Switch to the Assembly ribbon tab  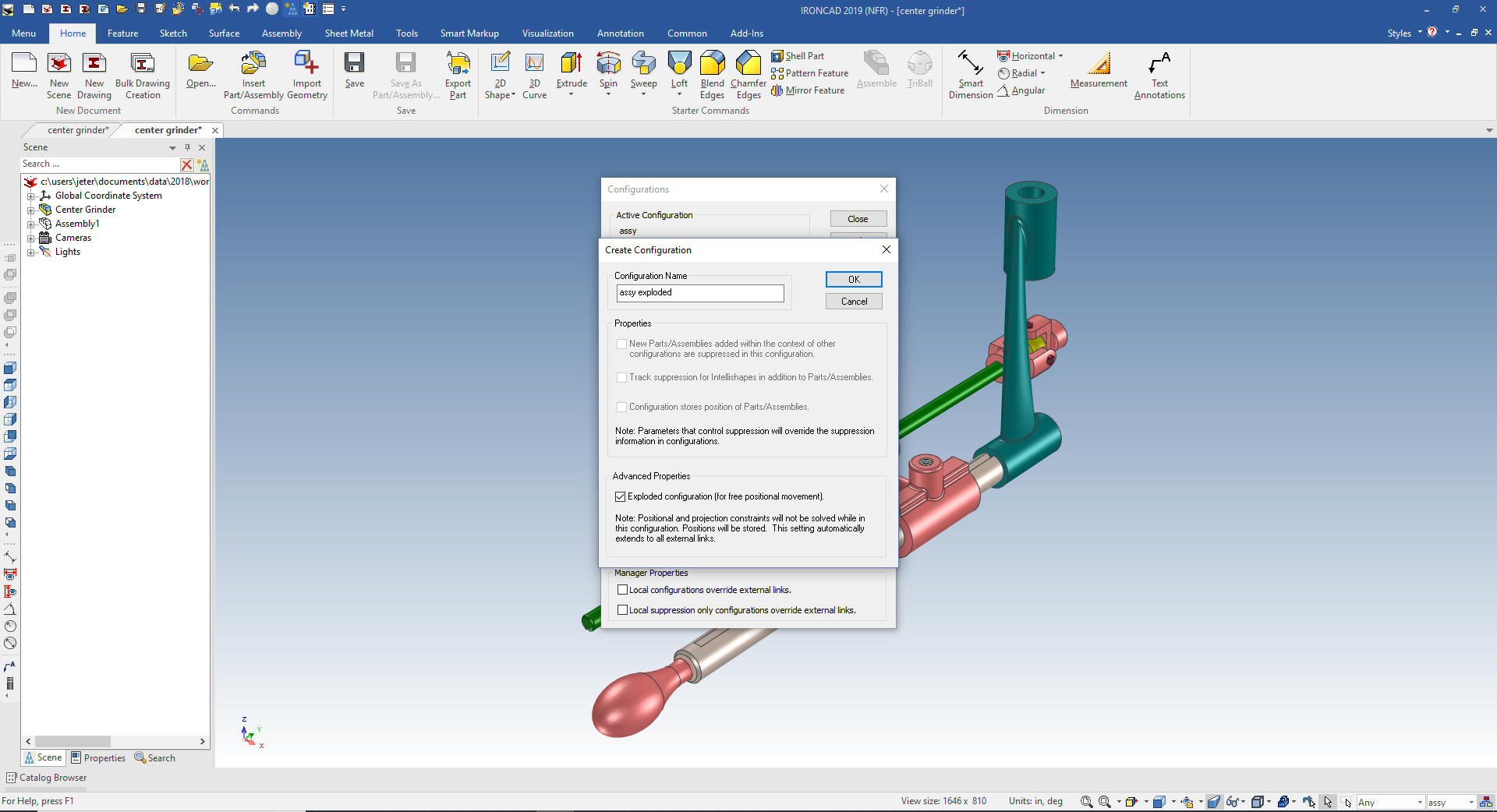click(x=281, y=34)
